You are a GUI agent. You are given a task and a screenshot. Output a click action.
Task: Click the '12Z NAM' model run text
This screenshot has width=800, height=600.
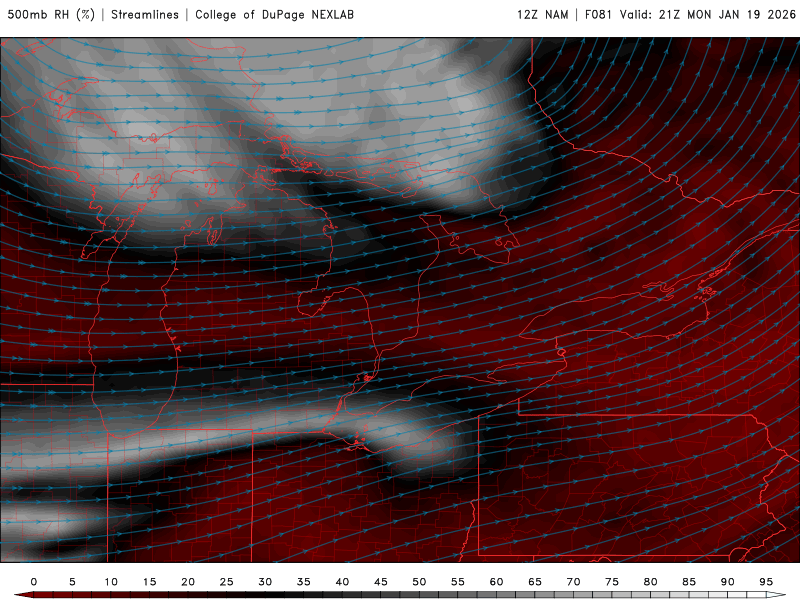coord(543,15)
